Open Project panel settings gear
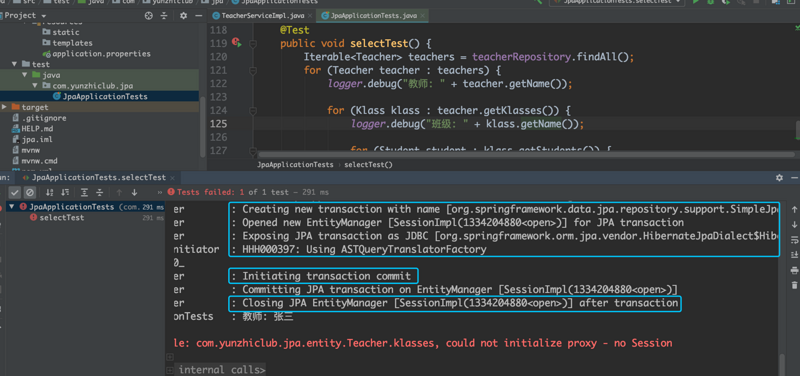Viewport: 800px width, 376px height. [184, 16]
